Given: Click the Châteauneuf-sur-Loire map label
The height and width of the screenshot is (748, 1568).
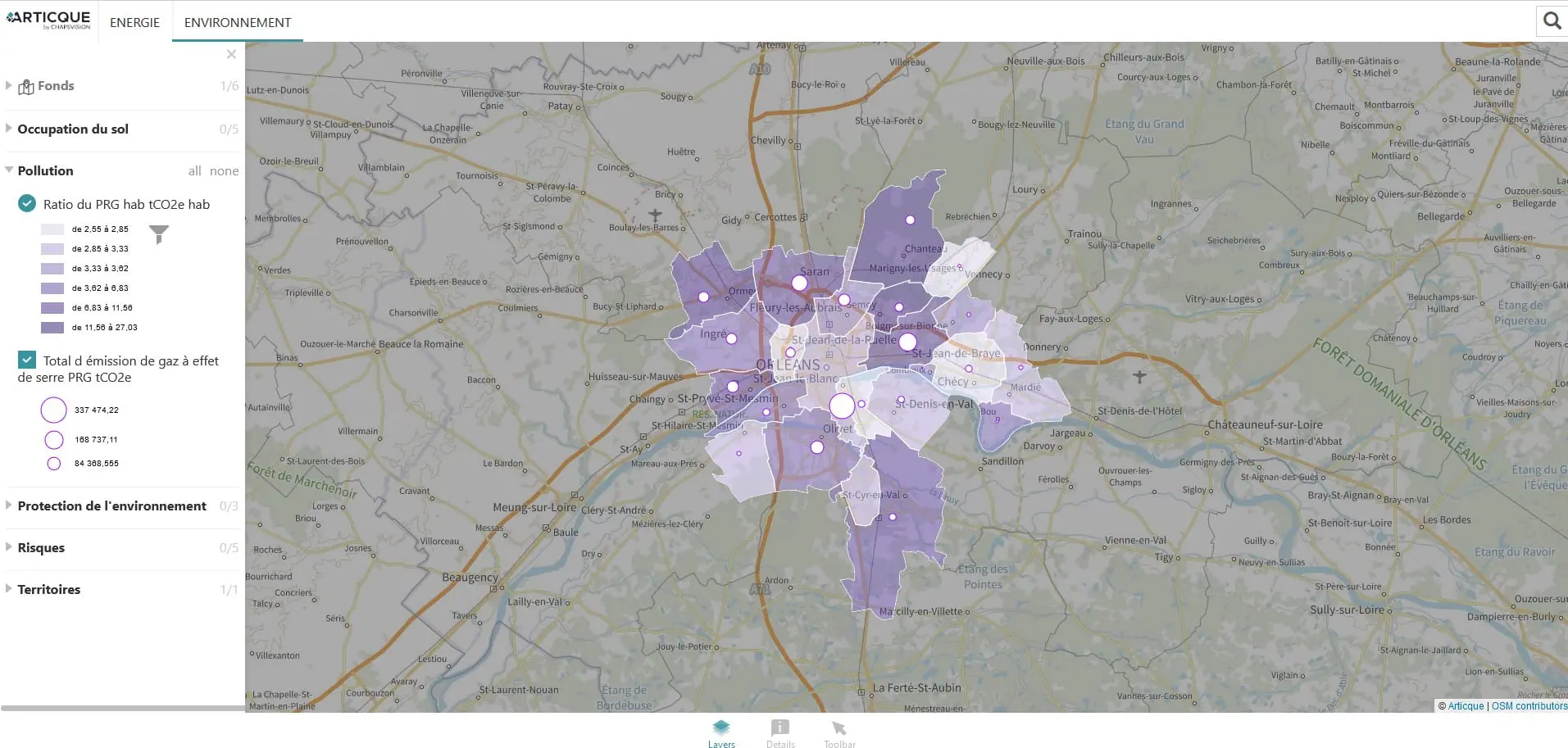Looking at the screenshot, I should tap(1265, 425).
